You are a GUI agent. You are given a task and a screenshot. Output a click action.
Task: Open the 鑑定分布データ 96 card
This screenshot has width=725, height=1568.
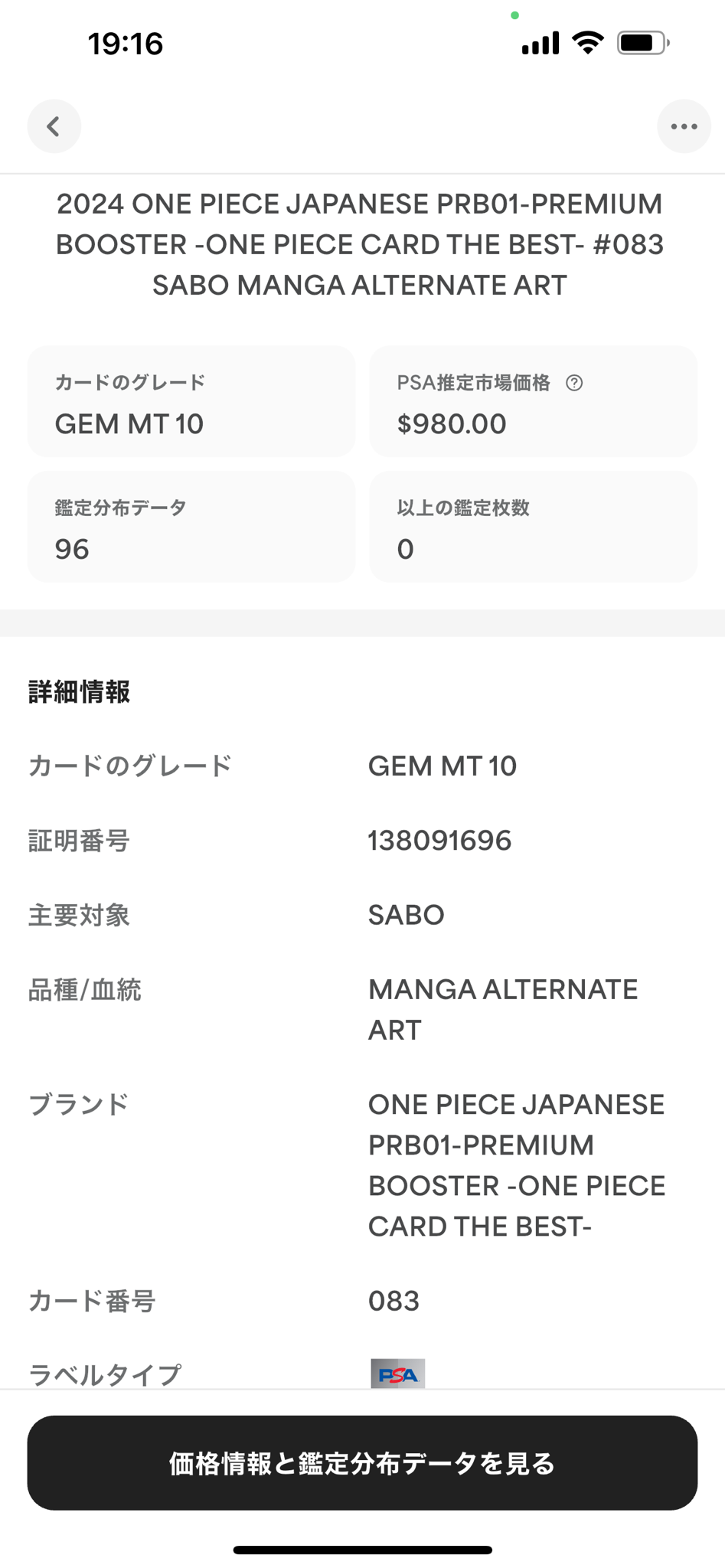(191, 526)
